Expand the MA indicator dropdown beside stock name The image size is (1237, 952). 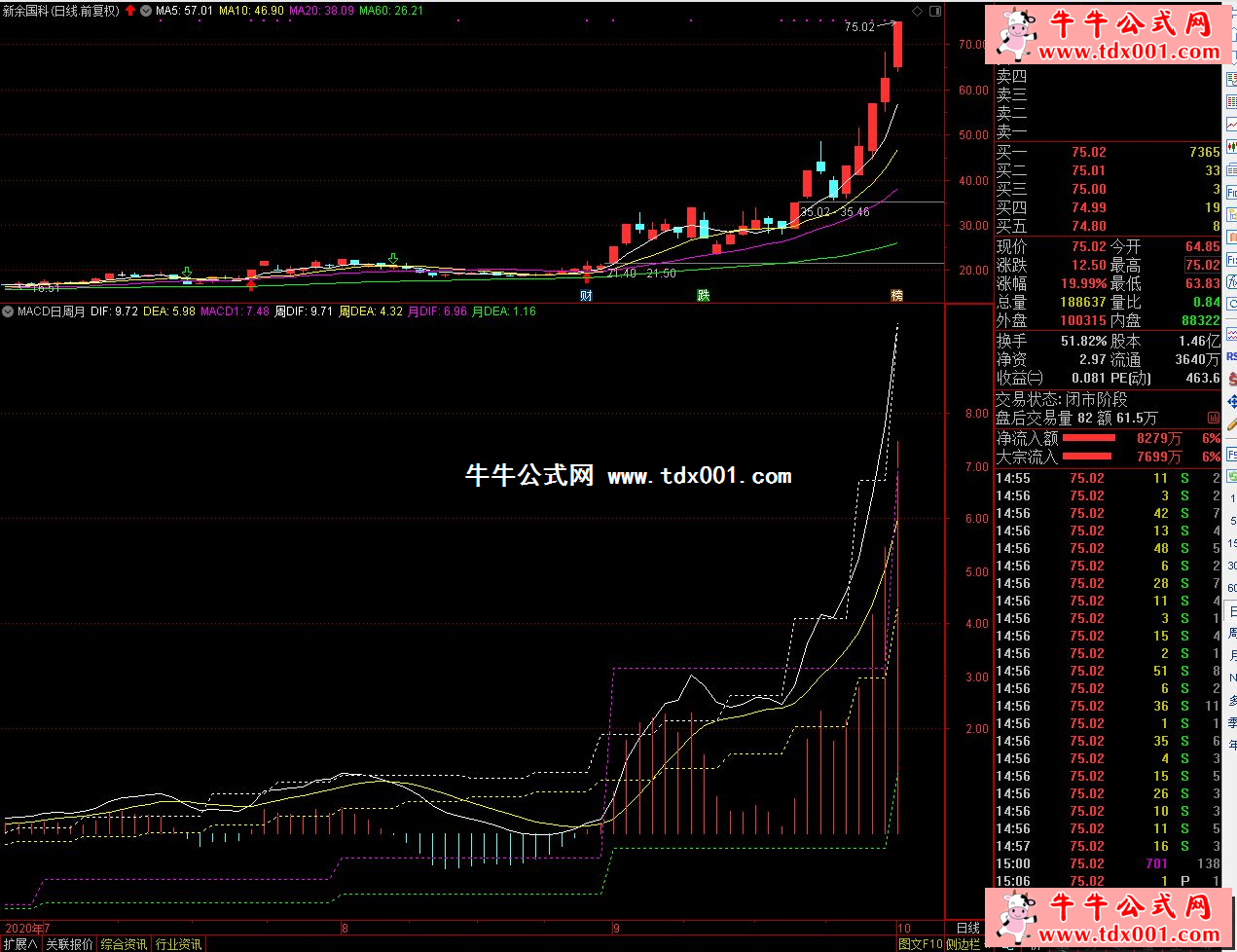(x=146, y=11)
